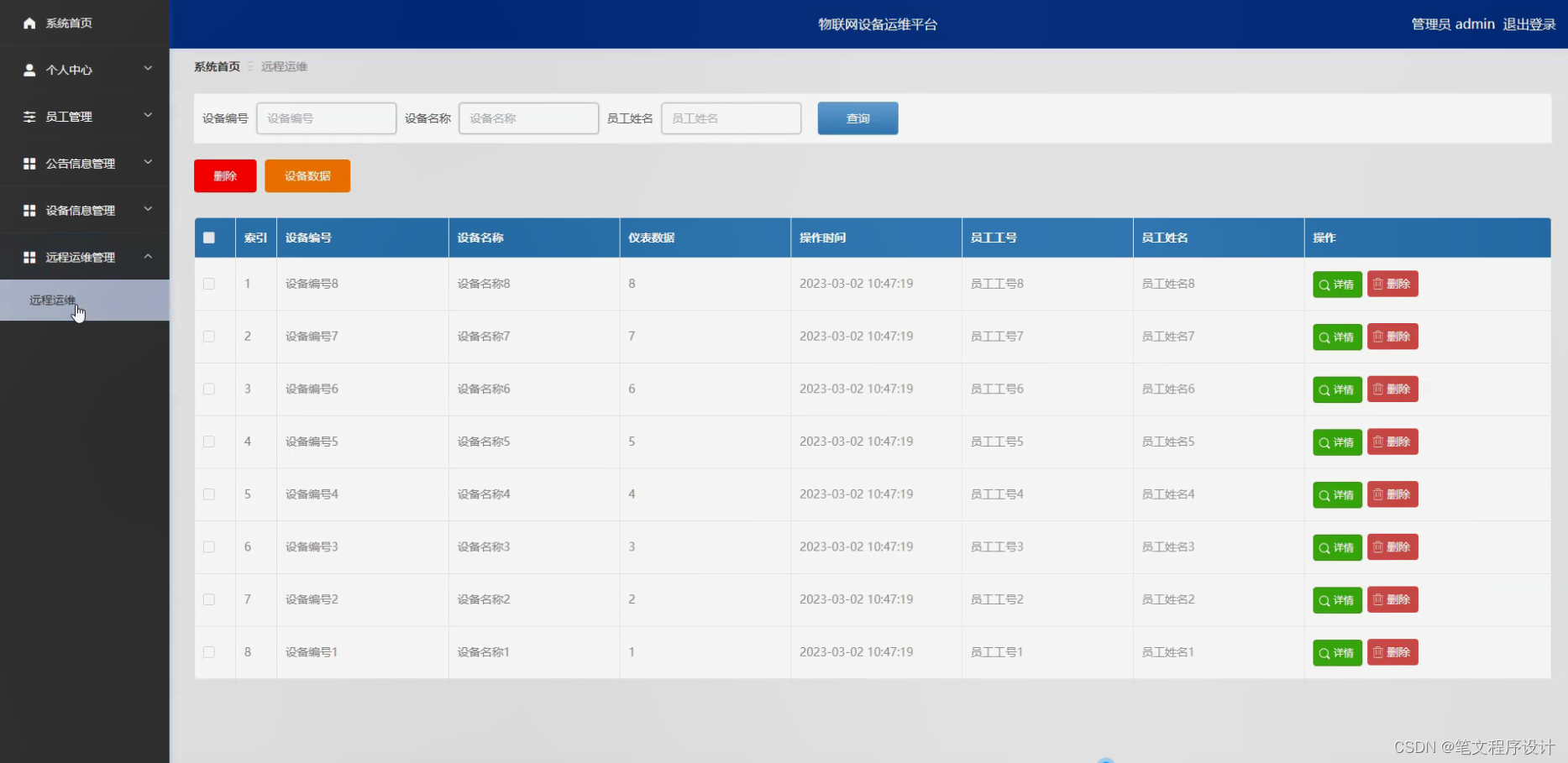Click the grid icon for 远程运维管理
Image resolution: width=1568 pixels, height=763 pixels.
coord(29,258)
